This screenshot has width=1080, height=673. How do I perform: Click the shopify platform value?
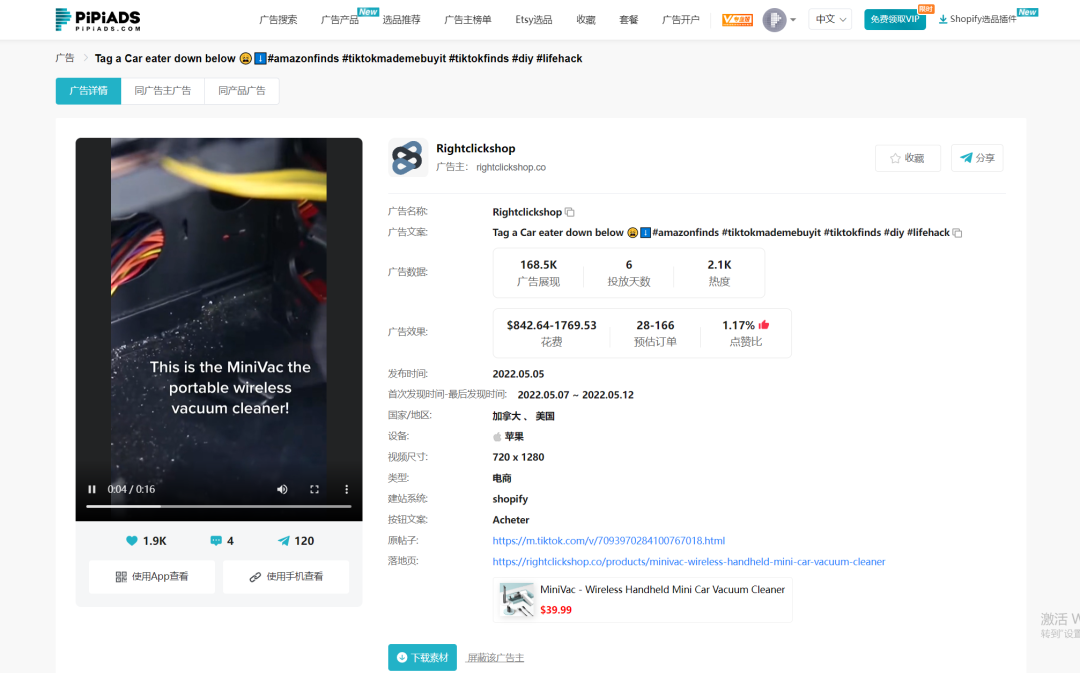[x=510, y=499]
